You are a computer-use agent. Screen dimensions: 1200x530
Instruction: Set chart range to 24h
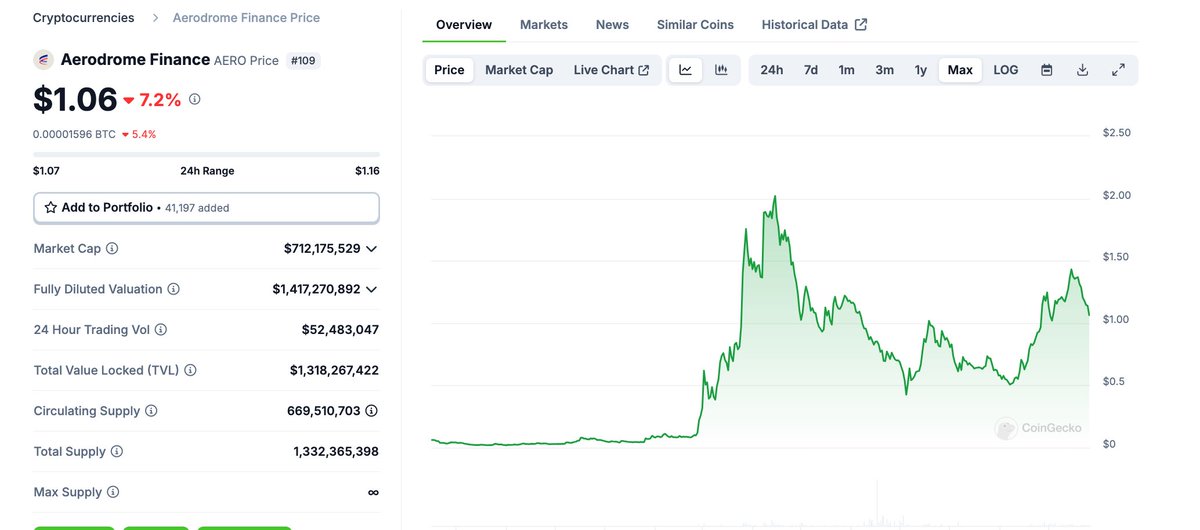[x=772, y=70]
